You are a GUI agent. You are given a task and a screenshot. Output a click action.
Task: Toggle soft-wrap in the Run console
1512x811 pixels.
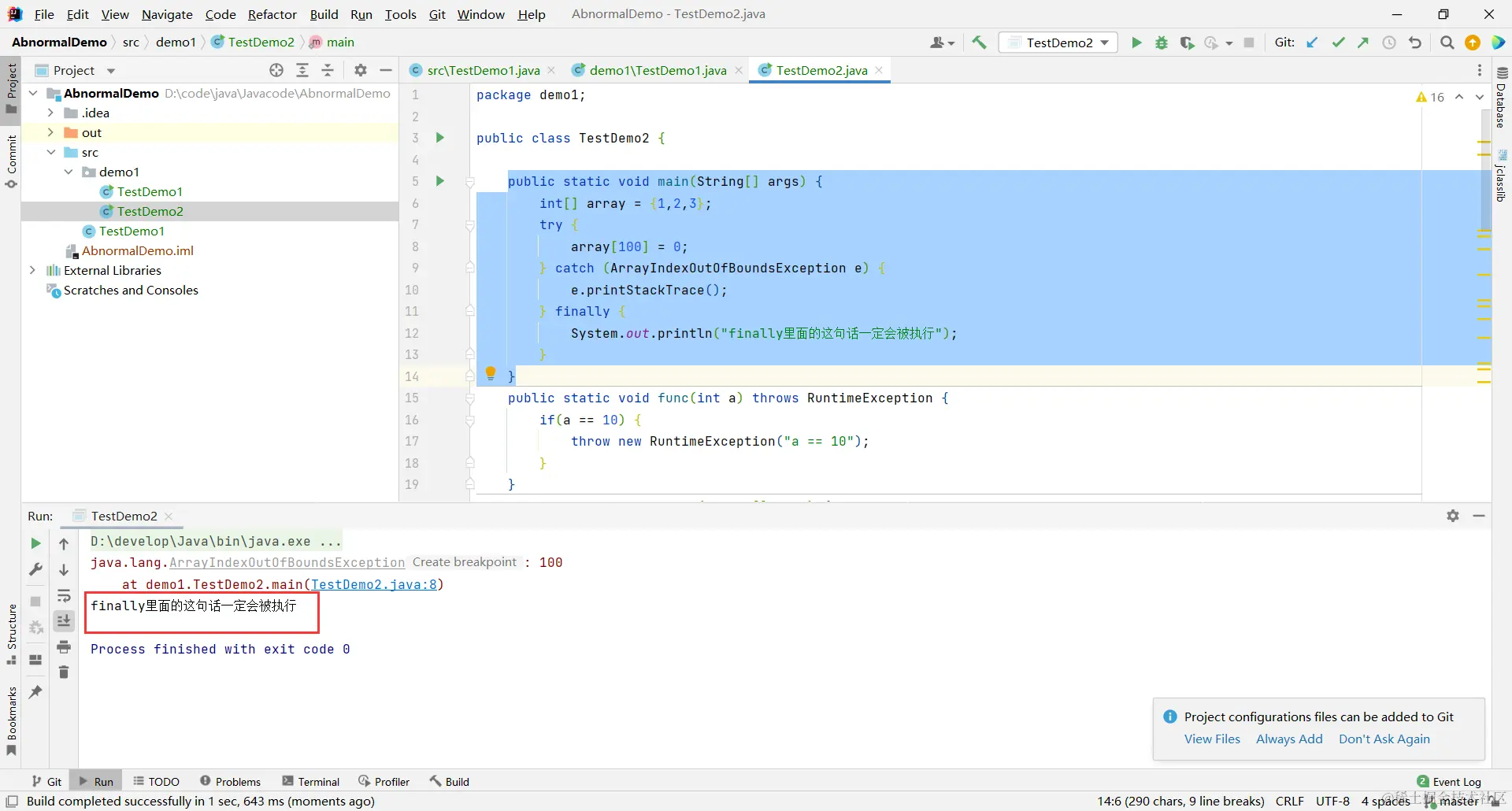(64, 596)
